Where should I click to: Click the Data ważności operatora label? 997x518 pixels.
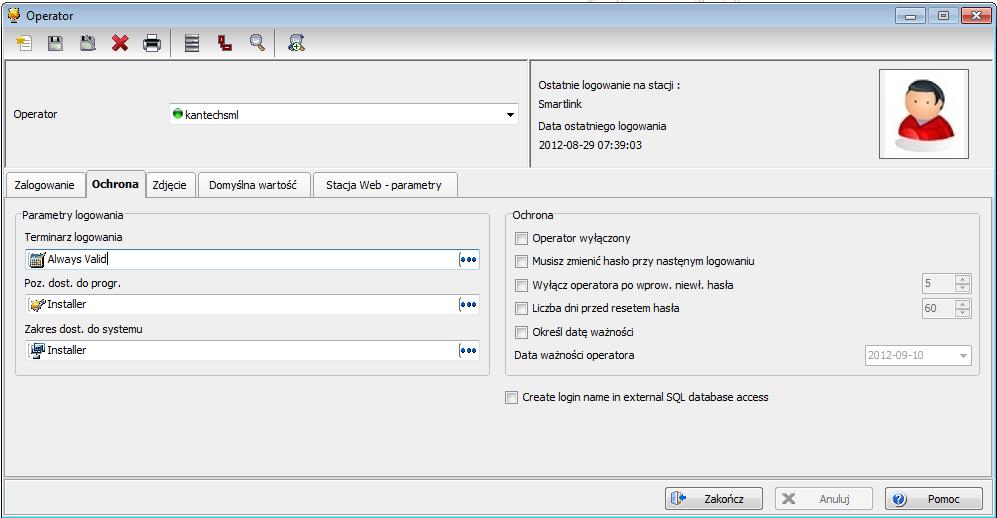pos(574,355)
